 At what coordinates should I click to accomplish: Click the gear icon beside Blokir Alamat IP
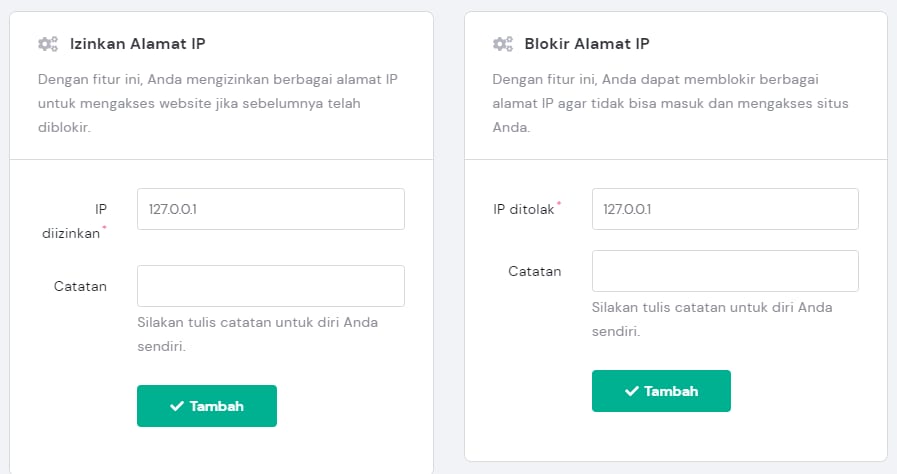[x=502, y=44]
